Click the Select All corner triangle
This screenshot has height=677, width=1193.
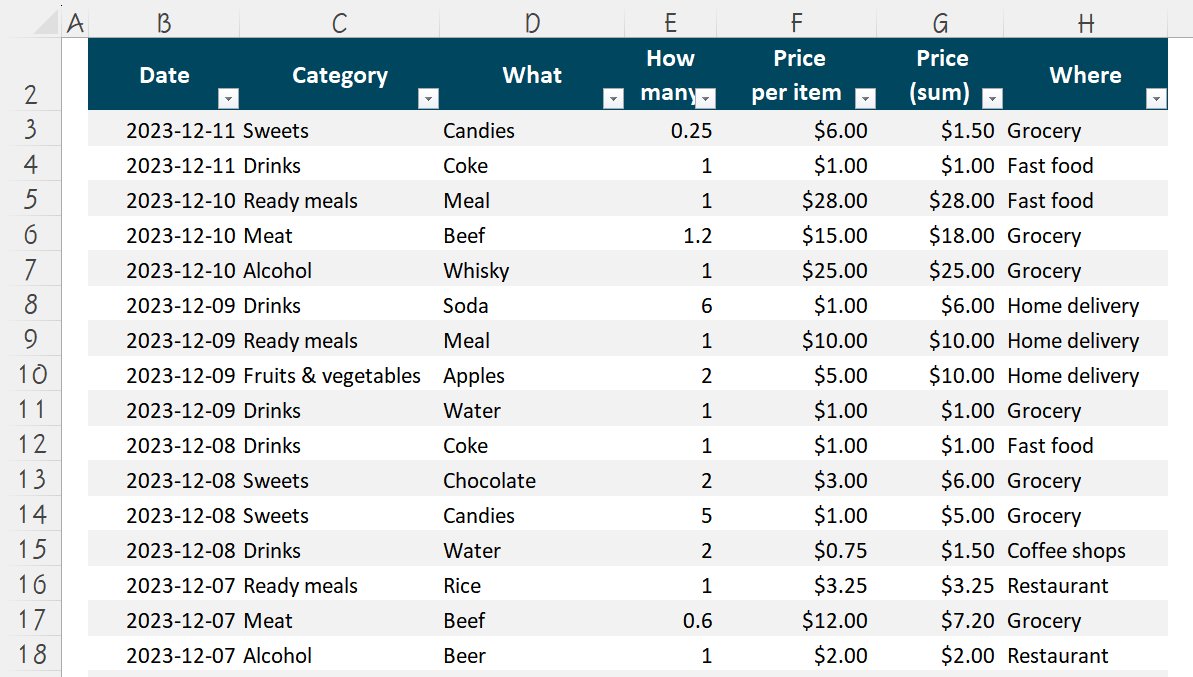[x=46, y=23]
